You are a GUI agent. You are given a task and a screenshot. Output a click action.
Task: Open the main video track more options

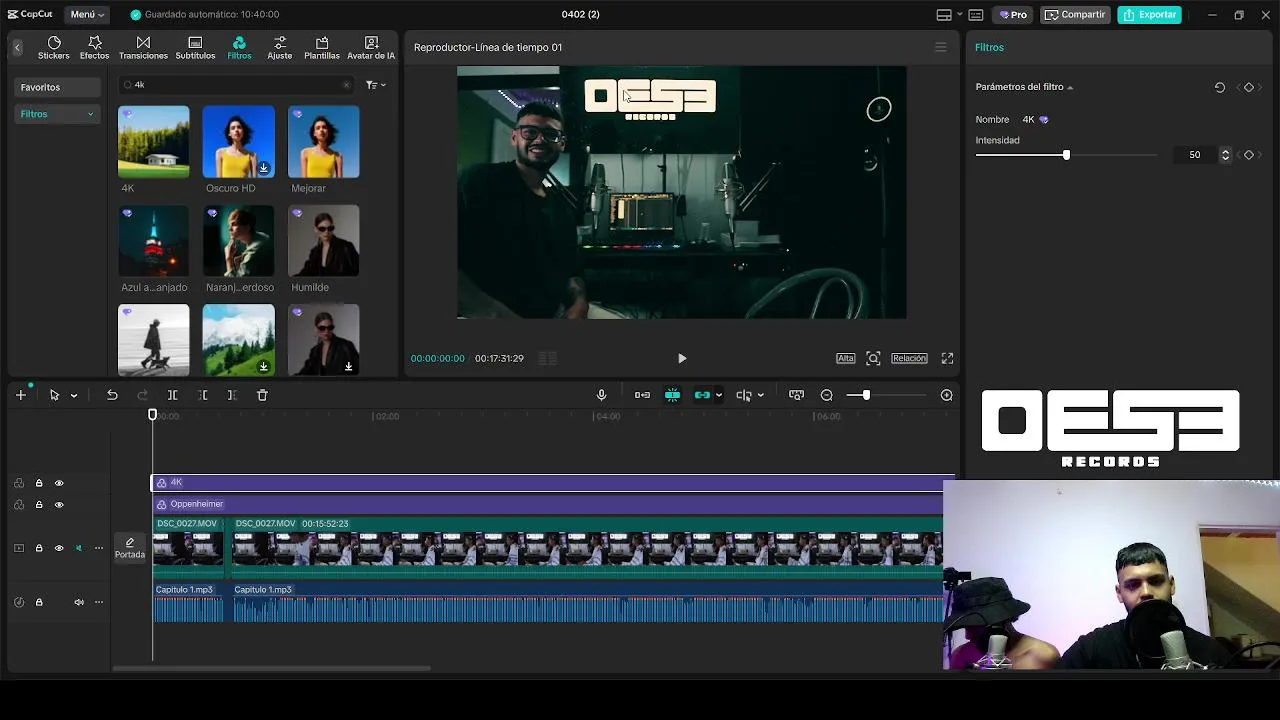pos(99,548)
